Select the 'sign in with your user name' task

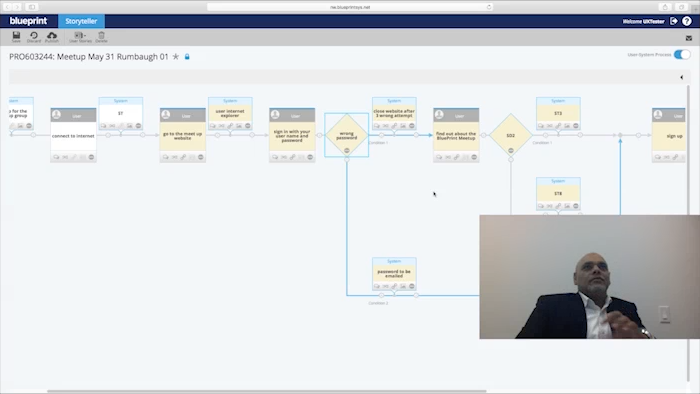coord(292,136)
